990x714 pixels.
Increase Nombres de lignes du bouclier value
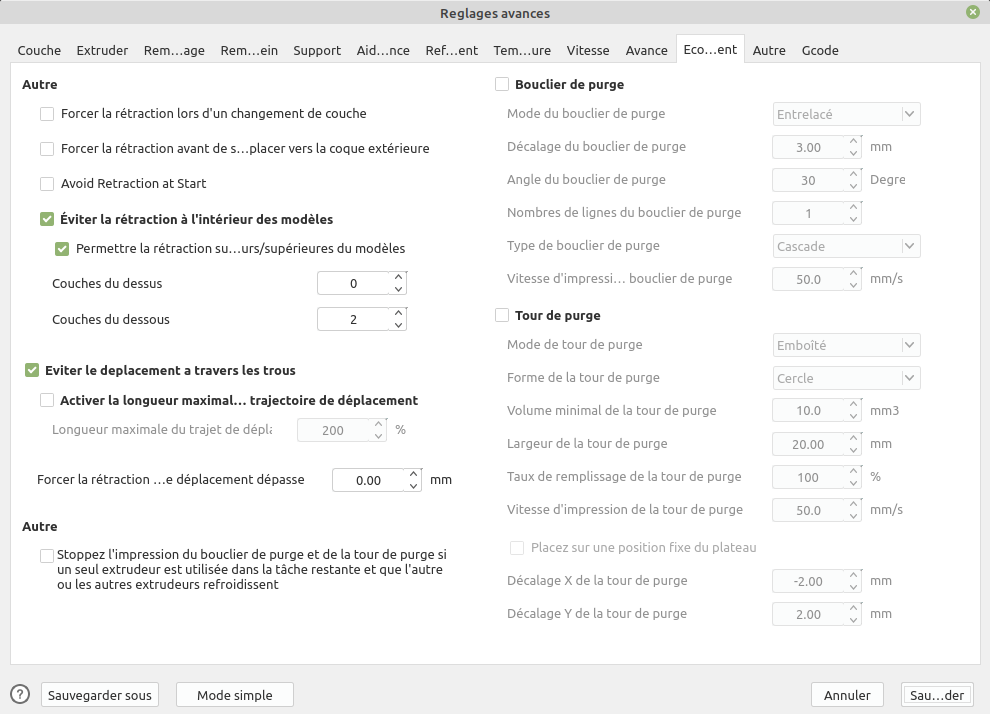tap(854, 207)
